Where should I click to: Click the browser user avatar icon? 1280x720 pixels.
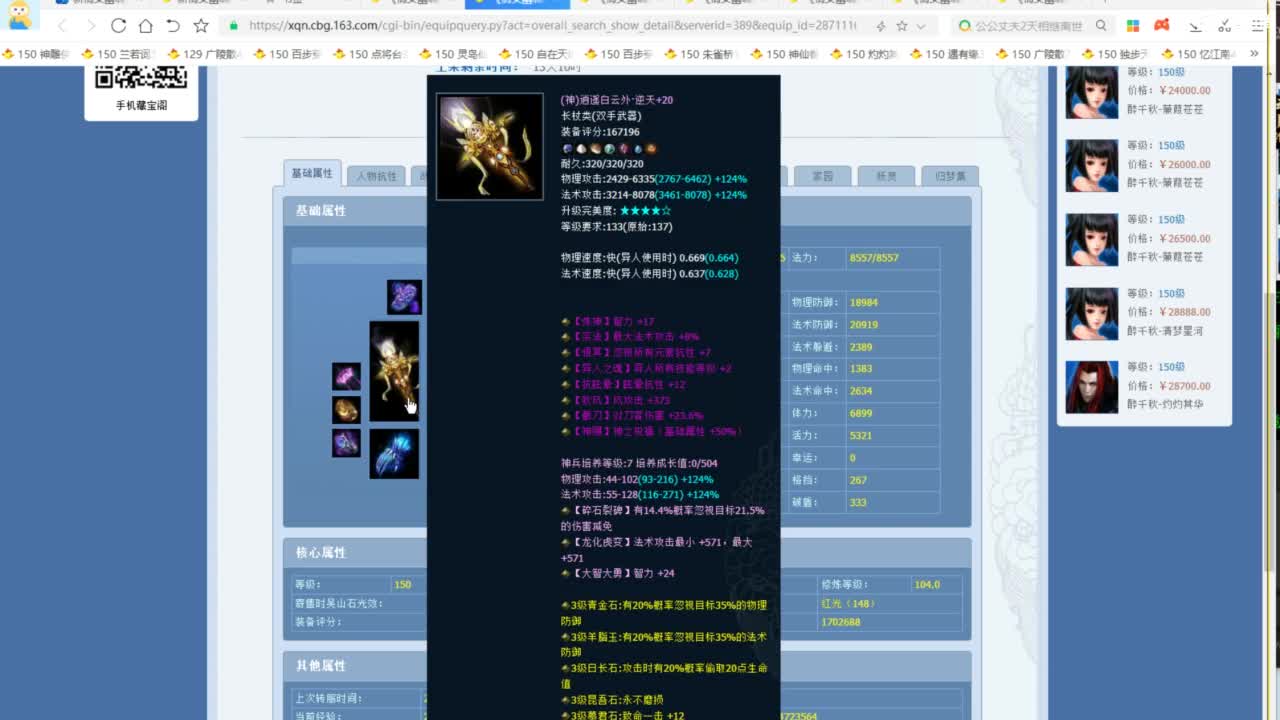point(19,14)
